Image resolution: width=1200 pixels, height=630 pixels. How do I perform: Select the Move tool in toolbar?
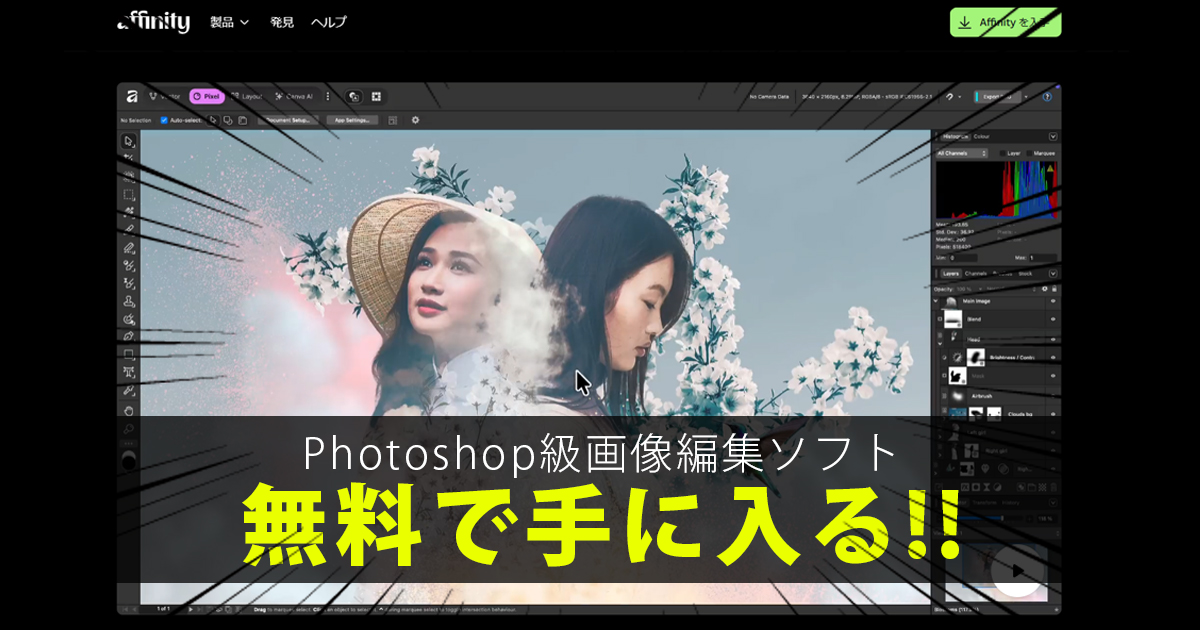tap(129, 141)
